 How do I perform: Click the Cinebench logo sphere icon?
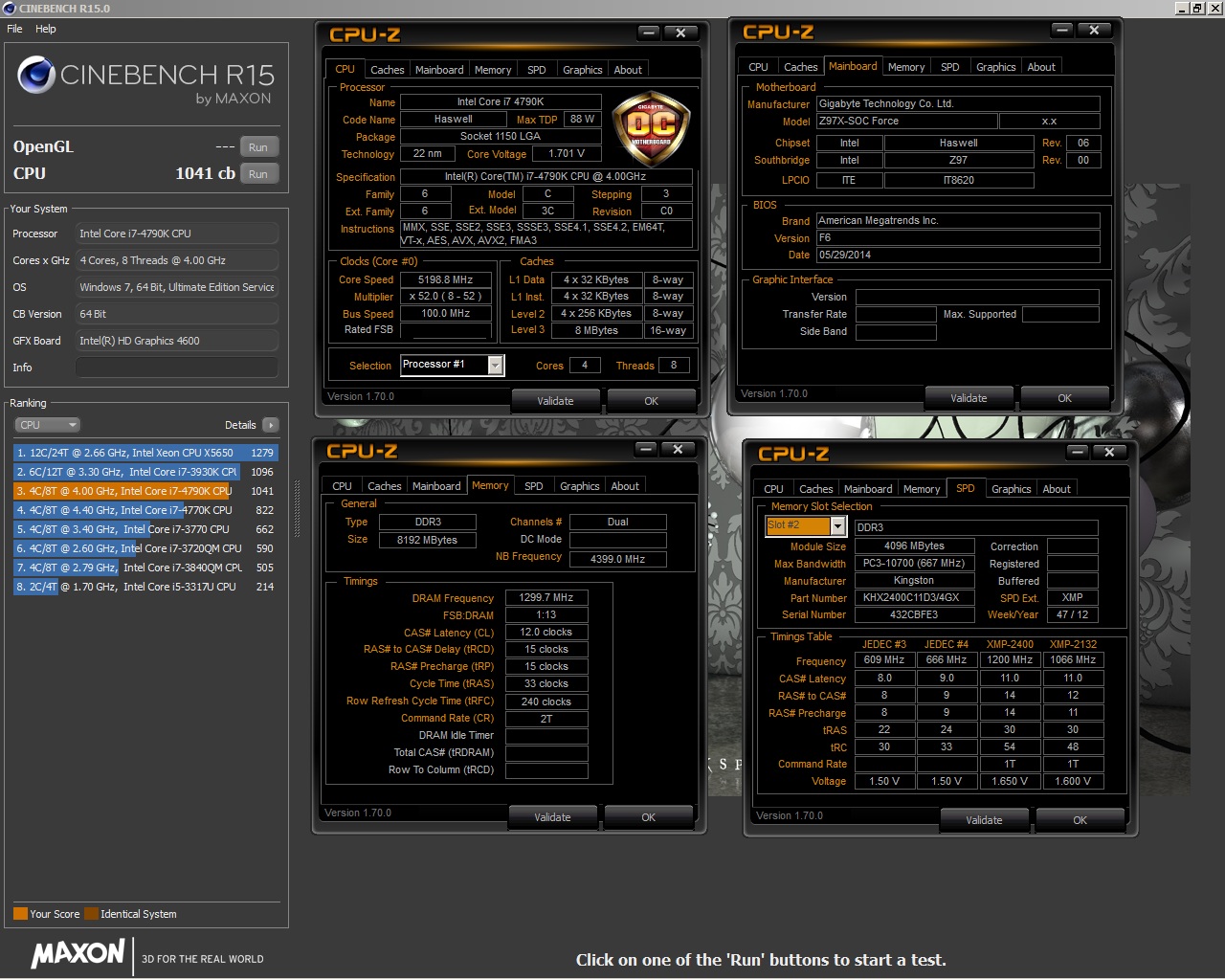(36, 75)
